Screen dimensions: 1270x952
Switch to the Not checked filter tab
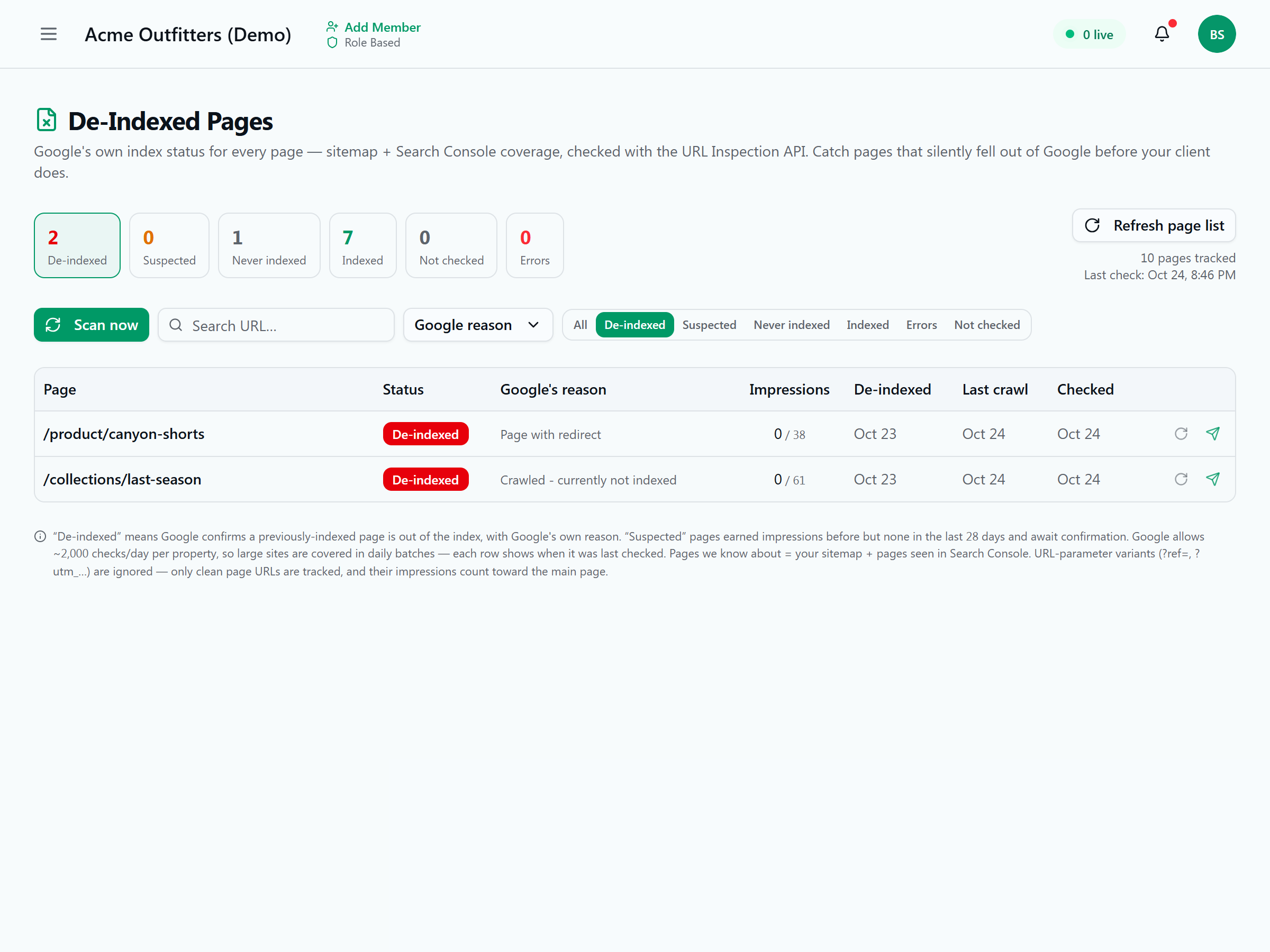pyautogui.click(x=987, y=325)
